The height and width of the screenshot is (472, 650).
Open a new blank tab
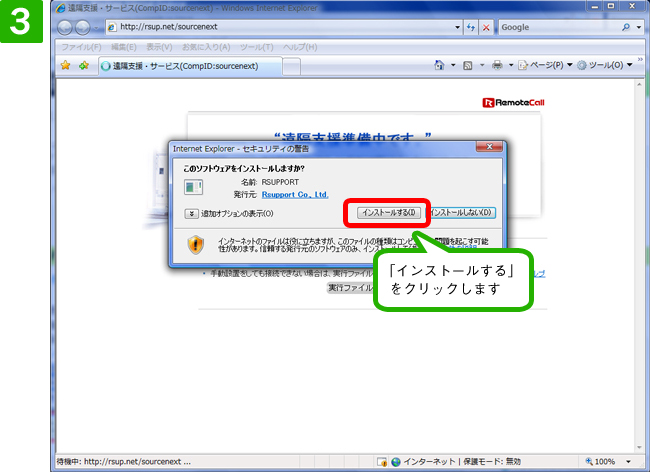tap(292, 67)
